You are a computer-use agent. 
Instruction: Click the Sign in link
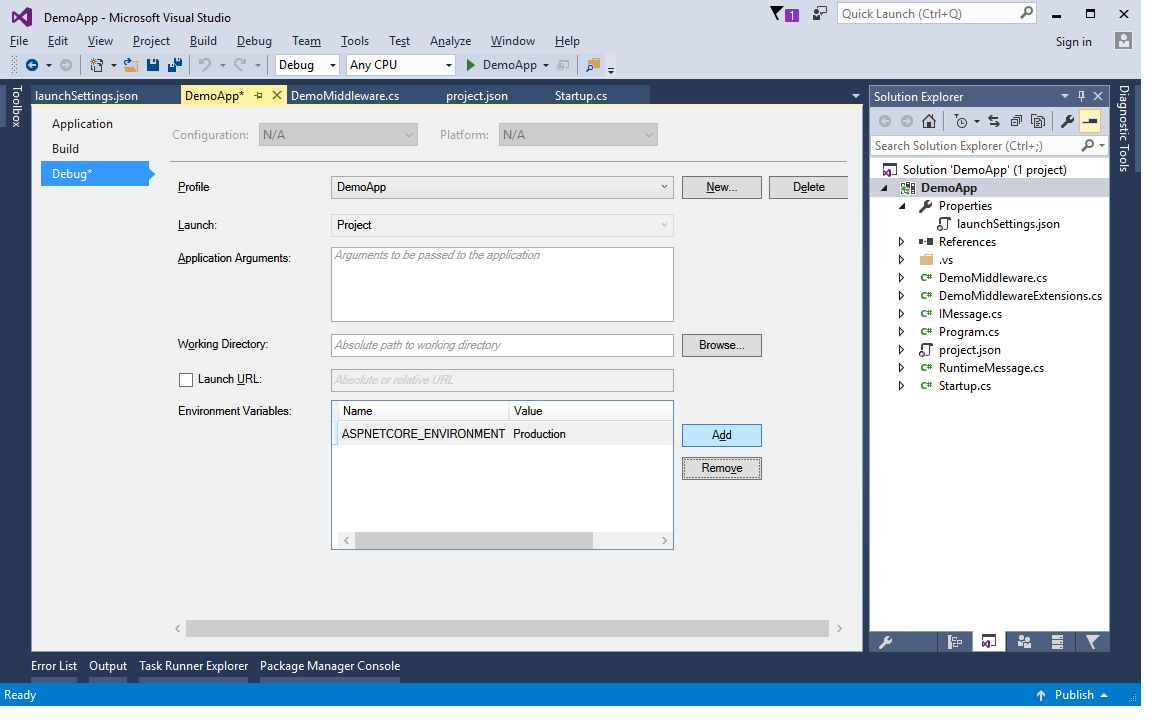point(1073,42)
